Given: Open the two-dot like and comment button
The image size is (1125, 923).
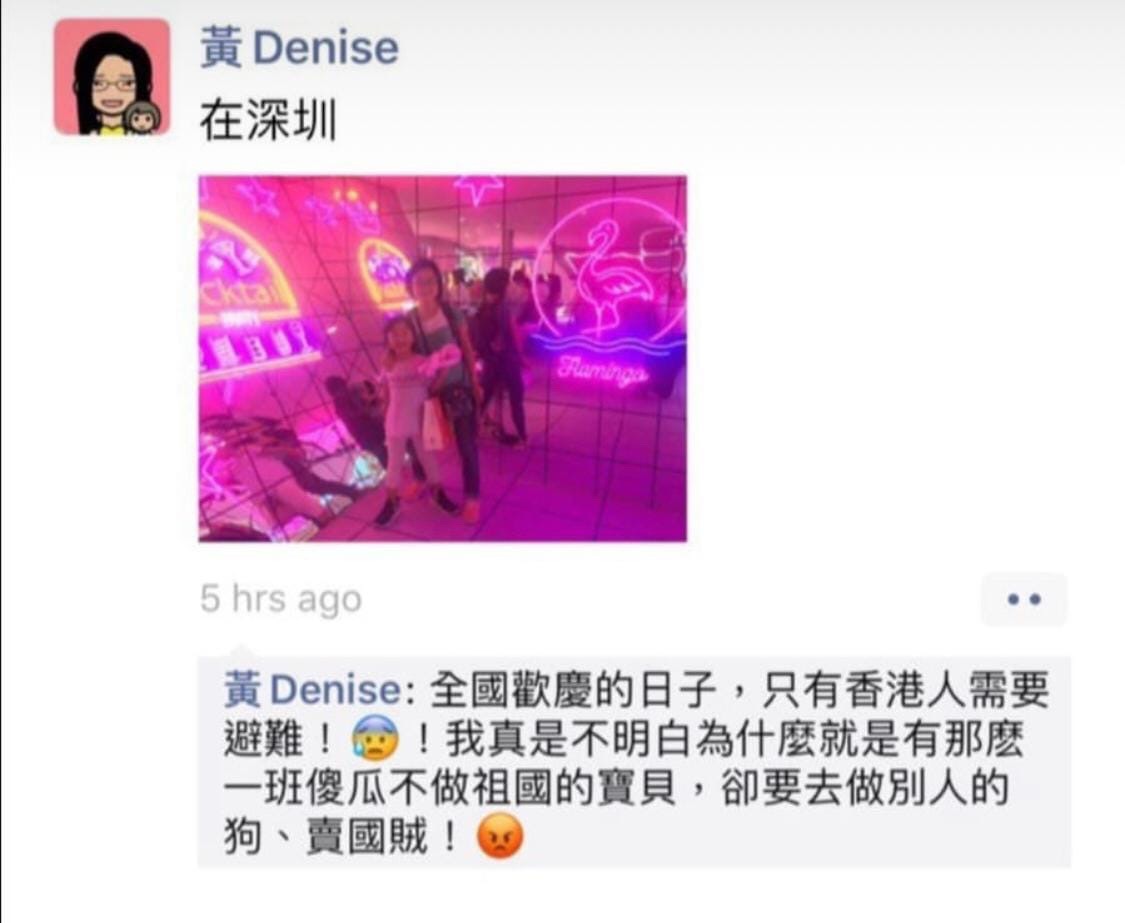Looking at the screenshot, I should point(1024,599).
